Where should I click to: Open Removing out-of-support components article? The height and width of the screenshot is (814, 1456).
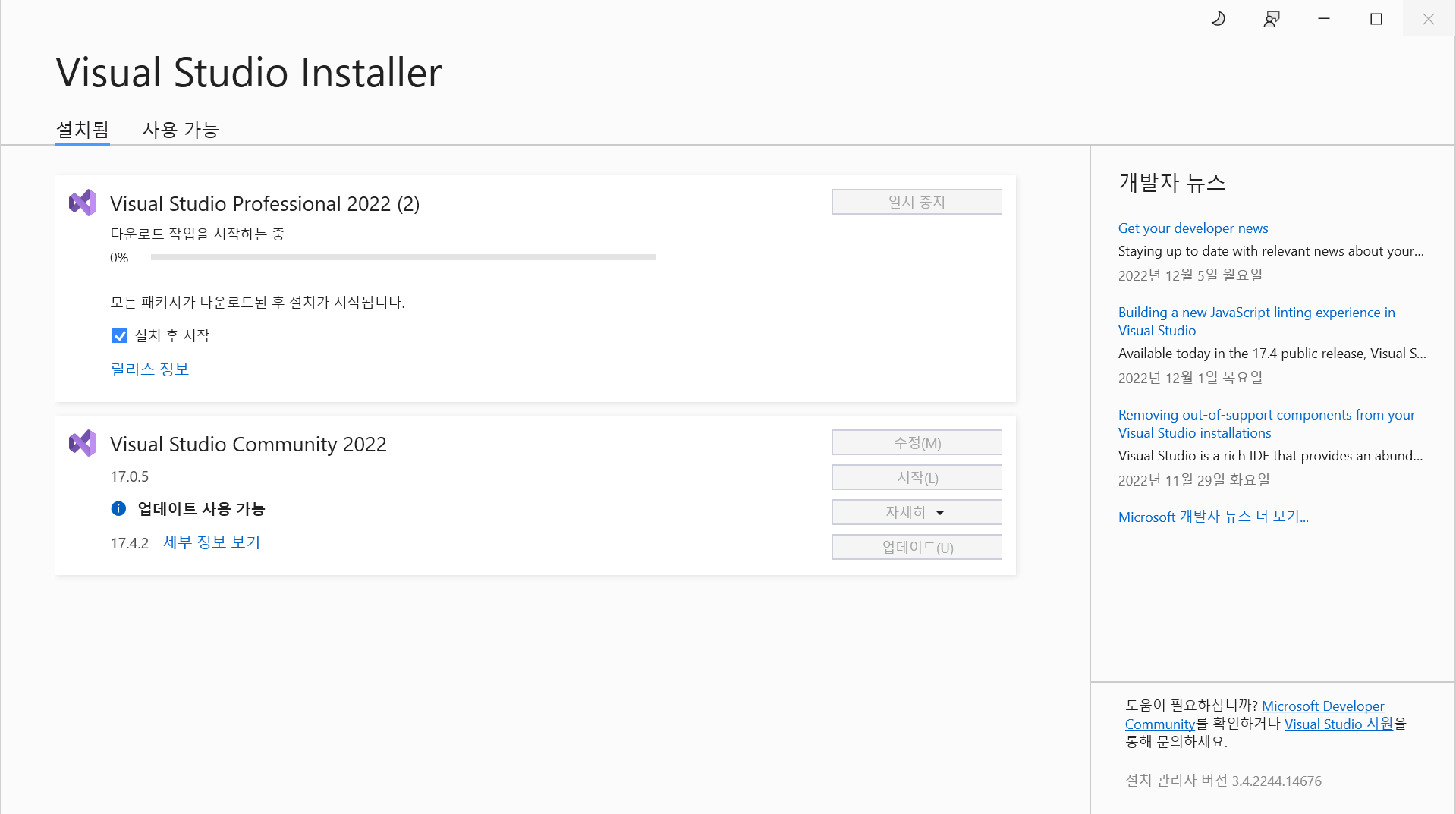point(1266,423)
